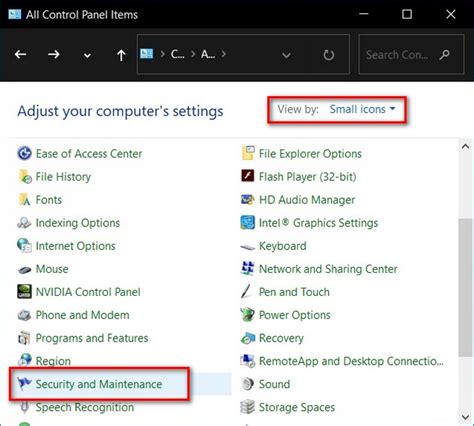Click the Ease of Access Center icon
The width and height of the screenshot is (474, 426).
24,154
